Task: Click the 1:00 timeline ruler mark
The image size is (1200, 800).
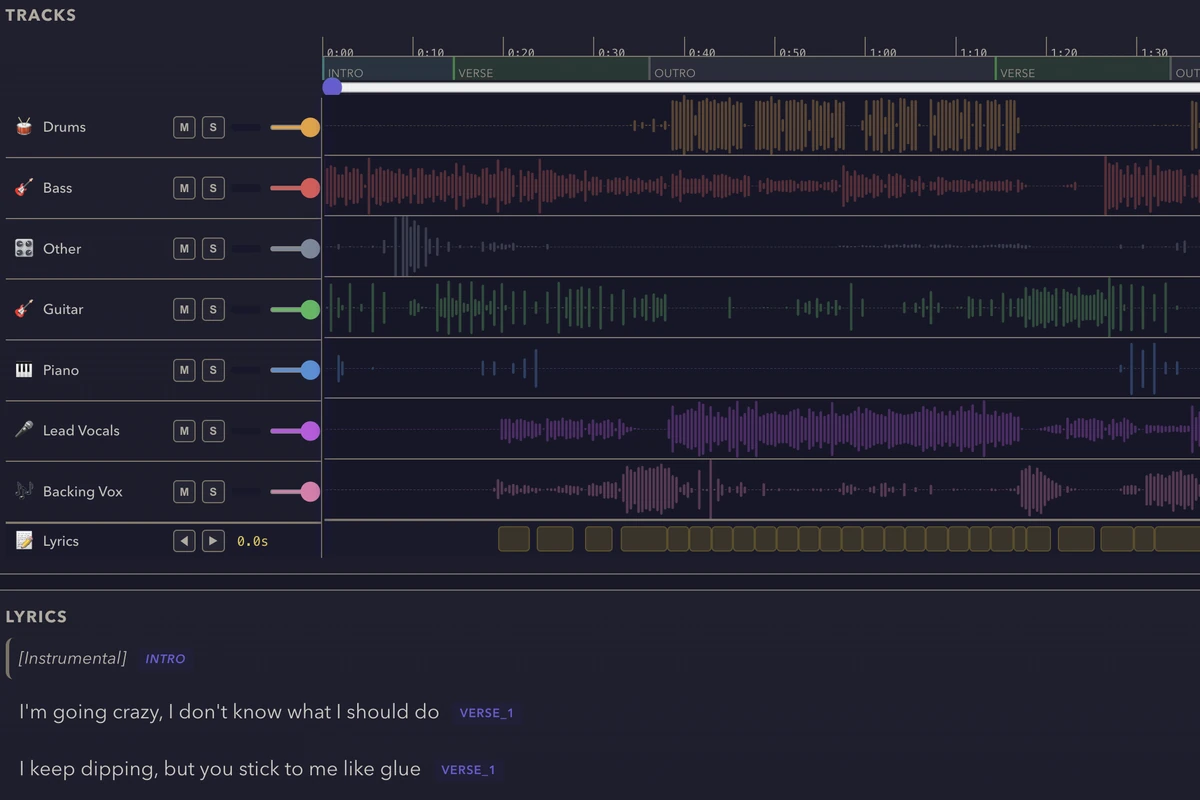Action: [x=883, y=52]
